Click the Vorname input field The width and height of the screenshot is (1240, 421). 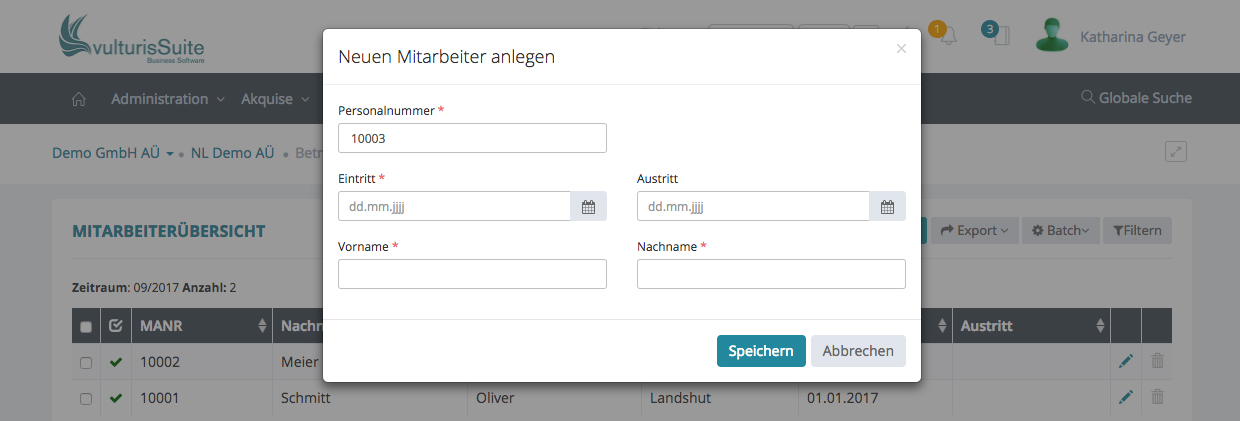click(472, 274)
